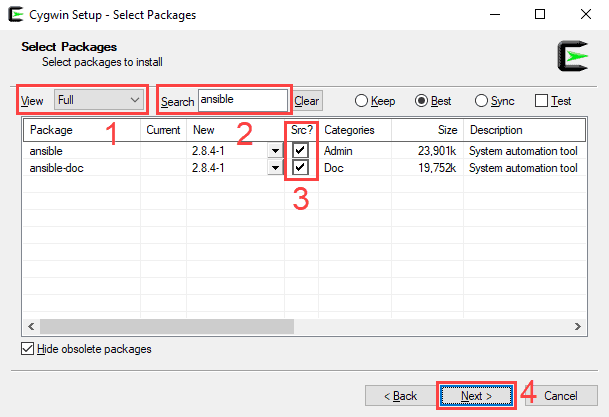Clear the search text with Clear button
The height and width of the screenshot is (417, 609).
tap(307, 101)
